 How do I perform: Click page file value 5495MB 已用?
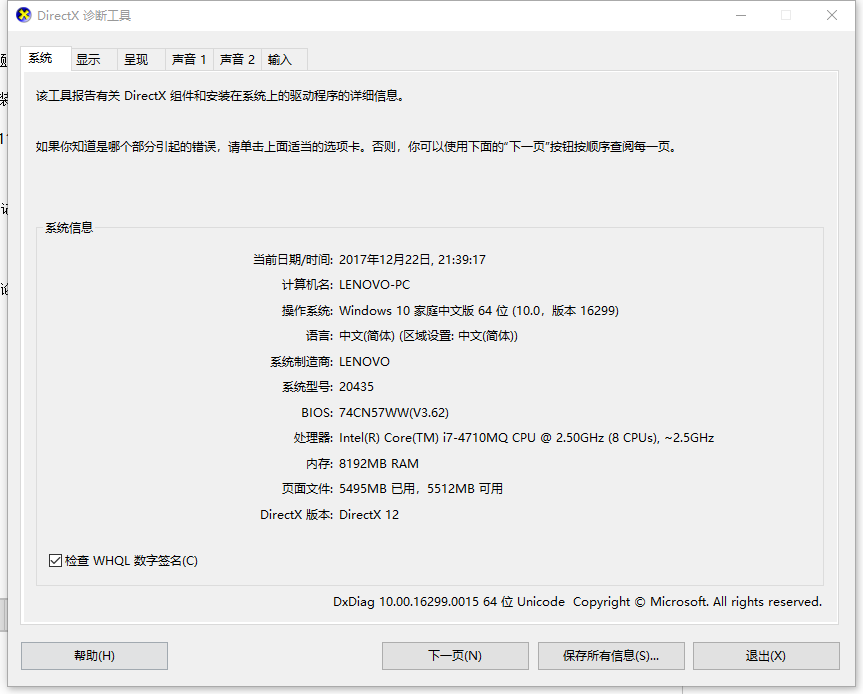point(421,489)
